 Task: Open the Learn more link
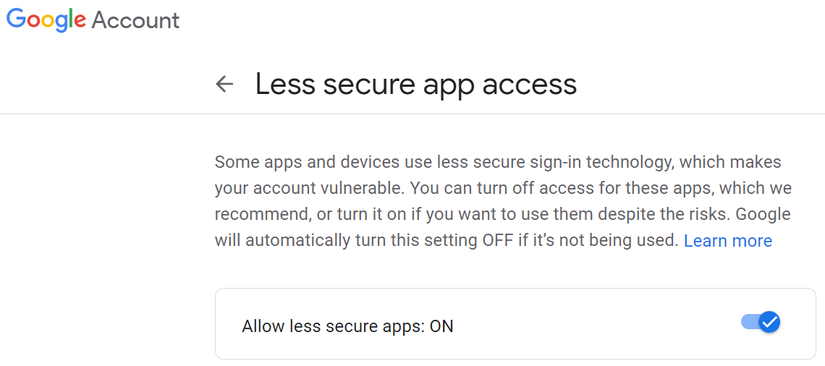click(x=728, y=241)
